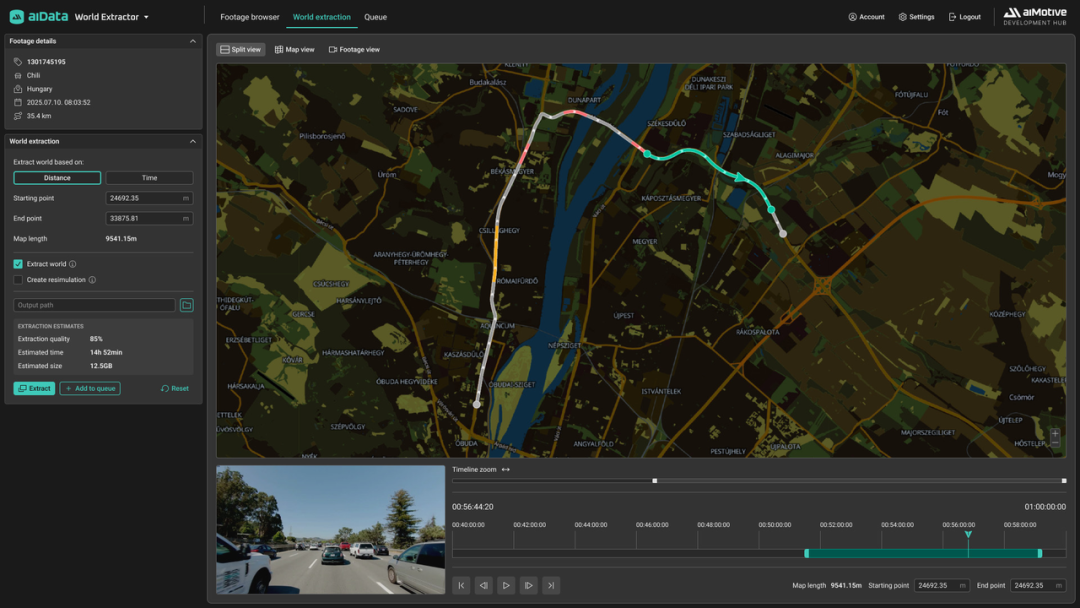Click the 00:56:44:20 current timecode
Screen dimensions: 1080x608
(472, 507)
